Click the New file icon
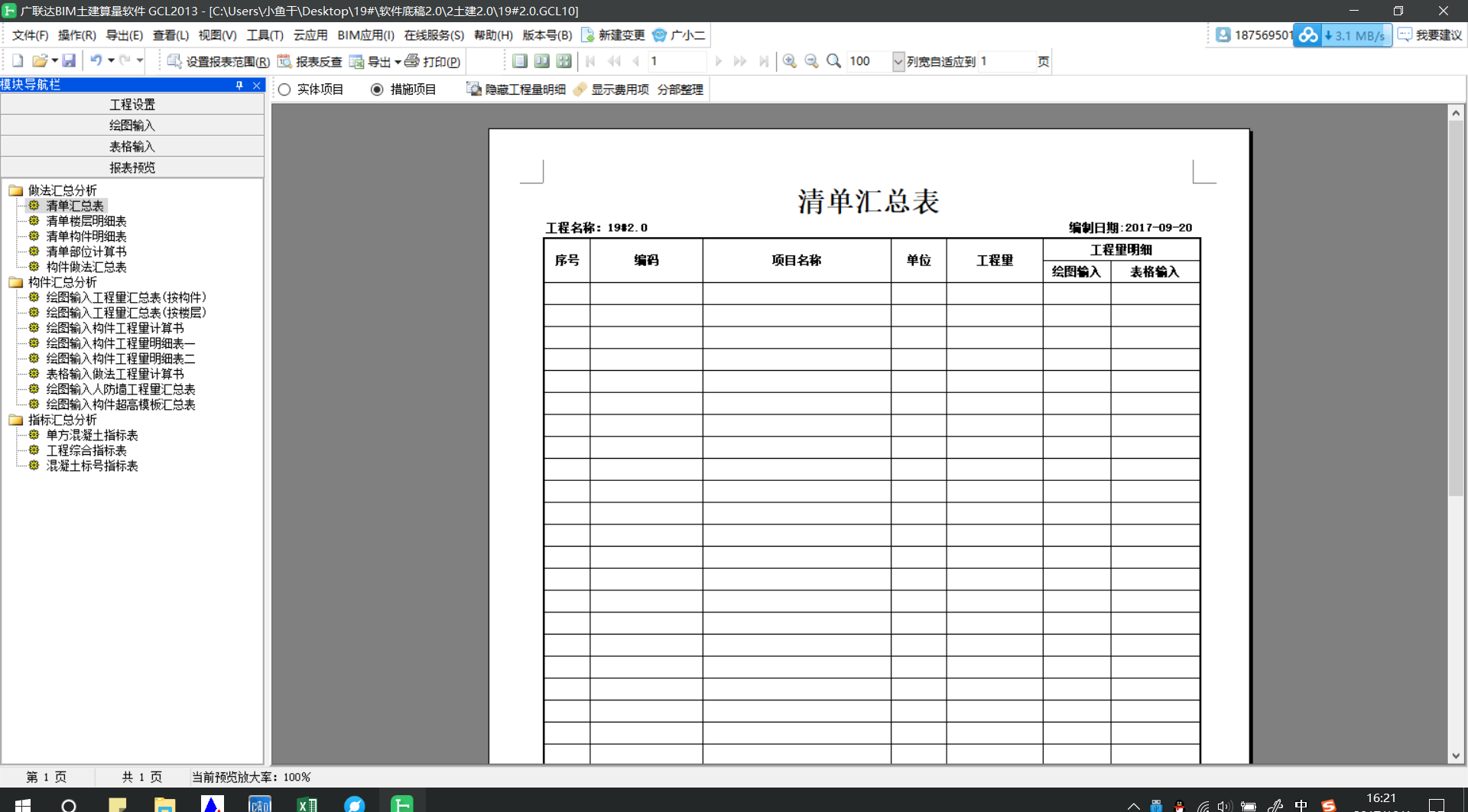 [x=18, y=61]
